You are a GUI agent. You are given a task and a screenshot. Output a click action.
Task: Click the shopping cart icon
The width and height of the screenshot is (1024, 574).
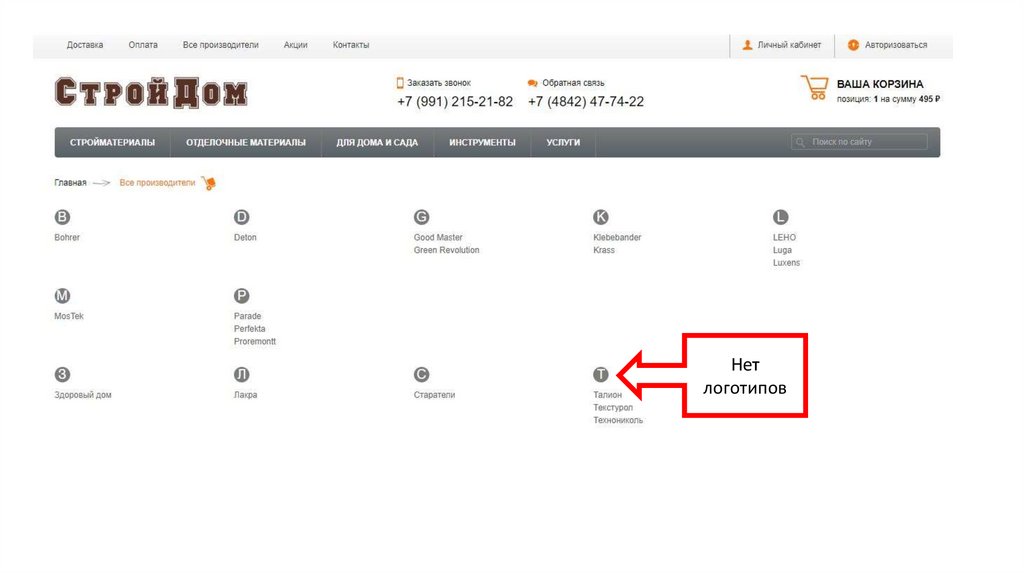click(x=814, y=88)
